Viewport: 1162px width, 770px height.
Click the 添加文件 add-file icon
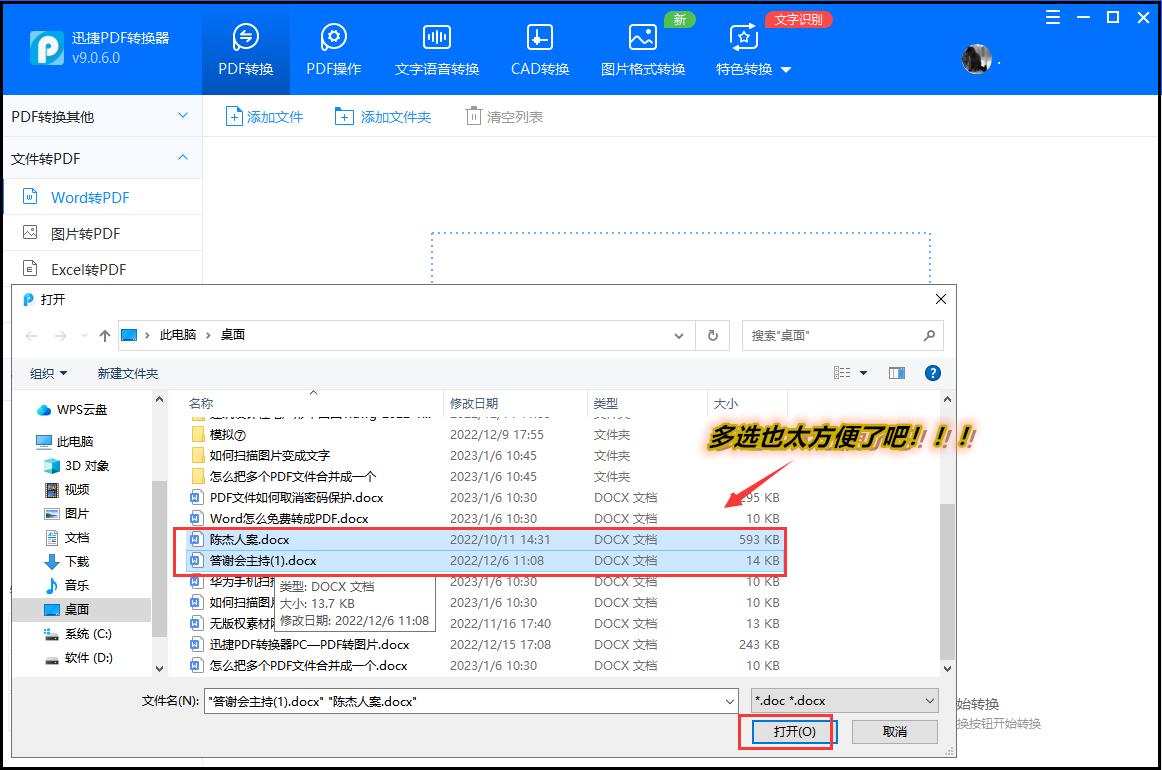[234, 116]
